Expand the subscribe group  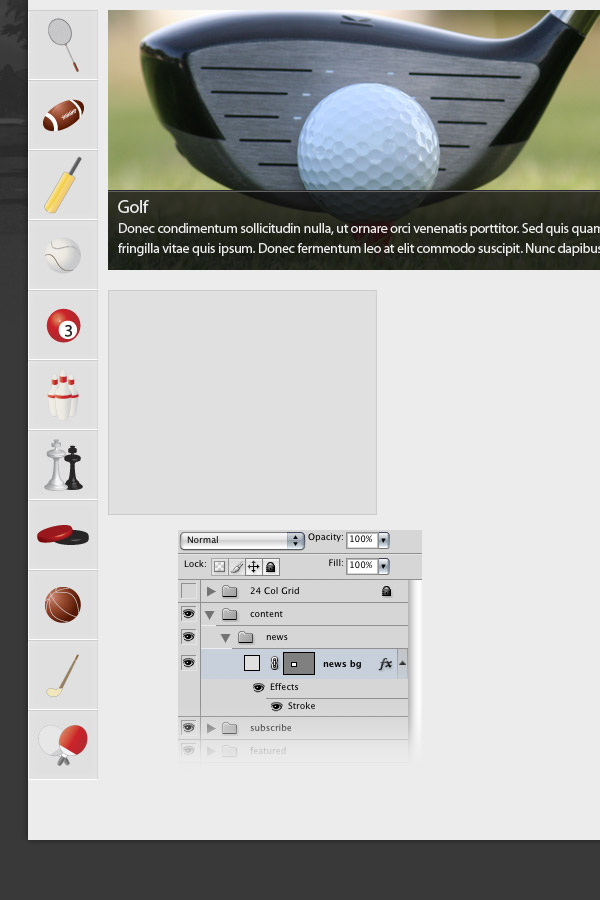[x=211, y=728]
